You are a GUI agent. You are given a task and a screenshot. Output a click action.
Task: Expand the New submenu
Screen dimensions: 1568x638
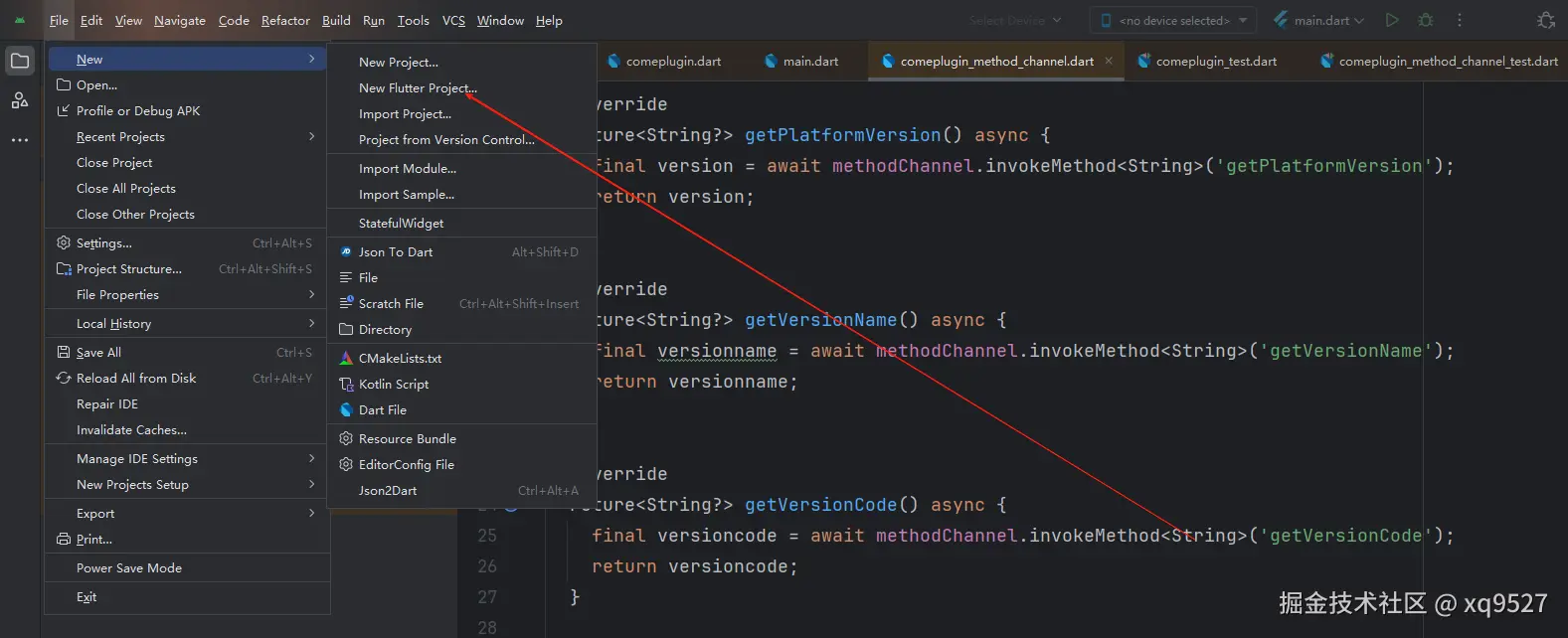[x=187, y=59]
